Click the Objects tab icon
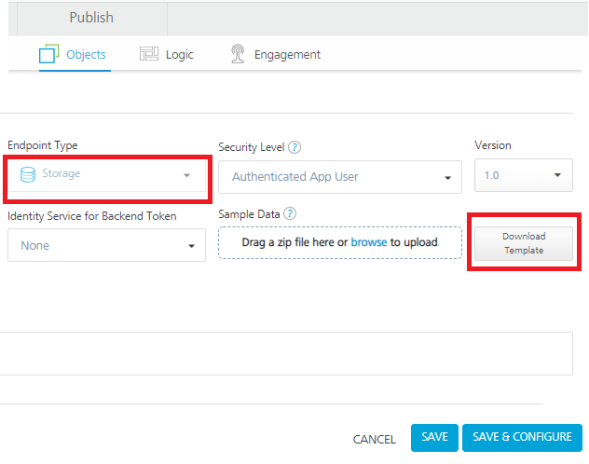Screen dimensions: 589x464 pos(49,54)
